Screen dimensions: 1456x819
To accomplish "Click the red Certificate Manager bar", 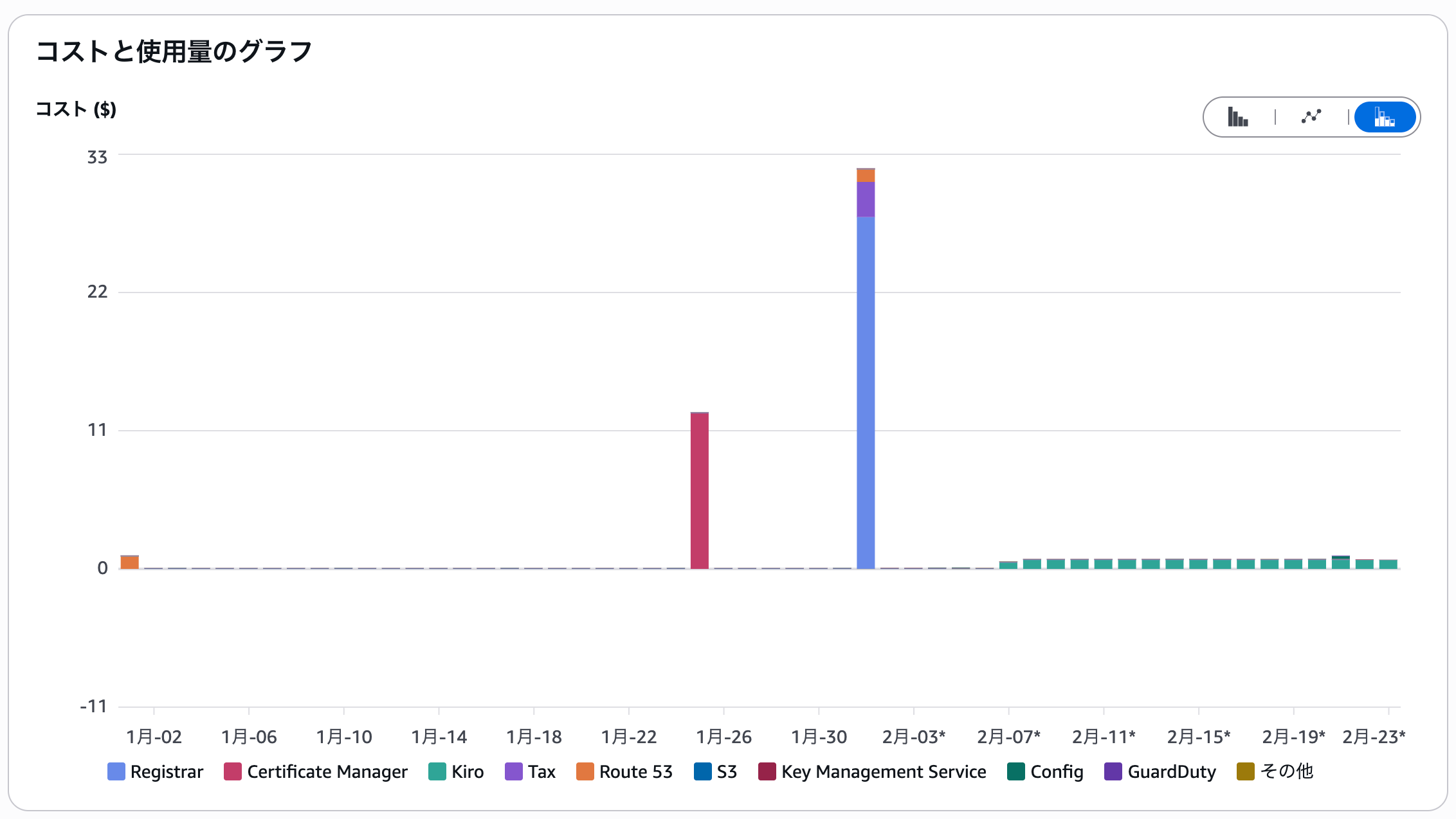I will 700,491.
